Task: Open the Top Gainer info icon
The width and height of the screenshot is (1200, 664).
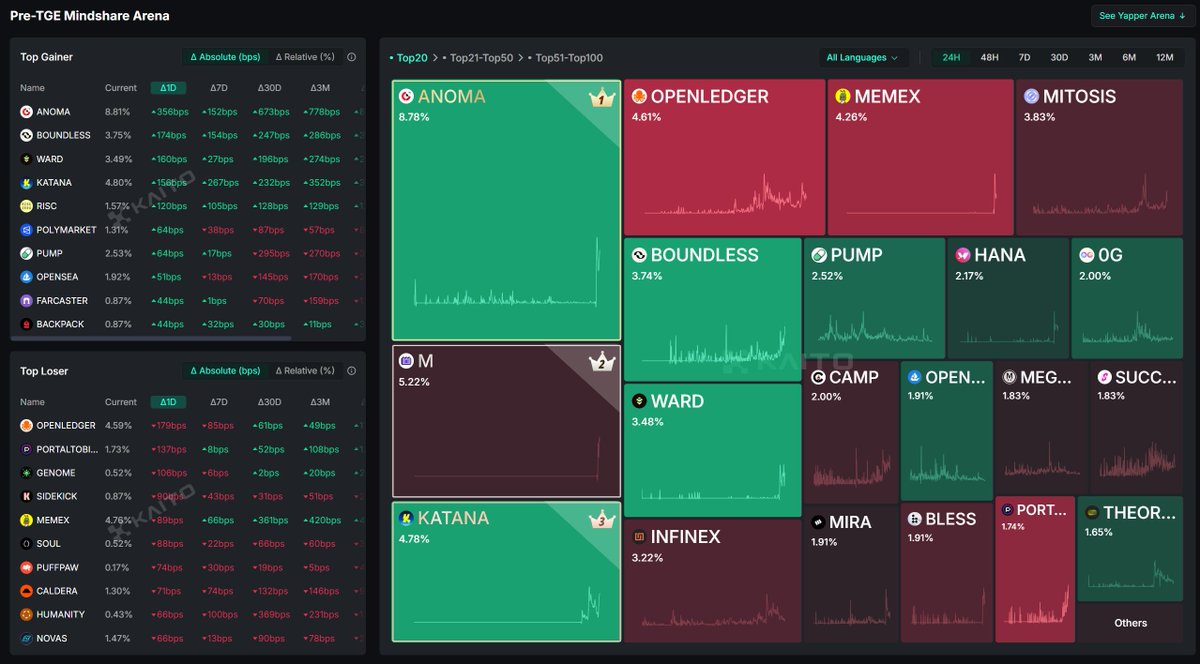Action: pyautogui.click(x=351, y=57)
